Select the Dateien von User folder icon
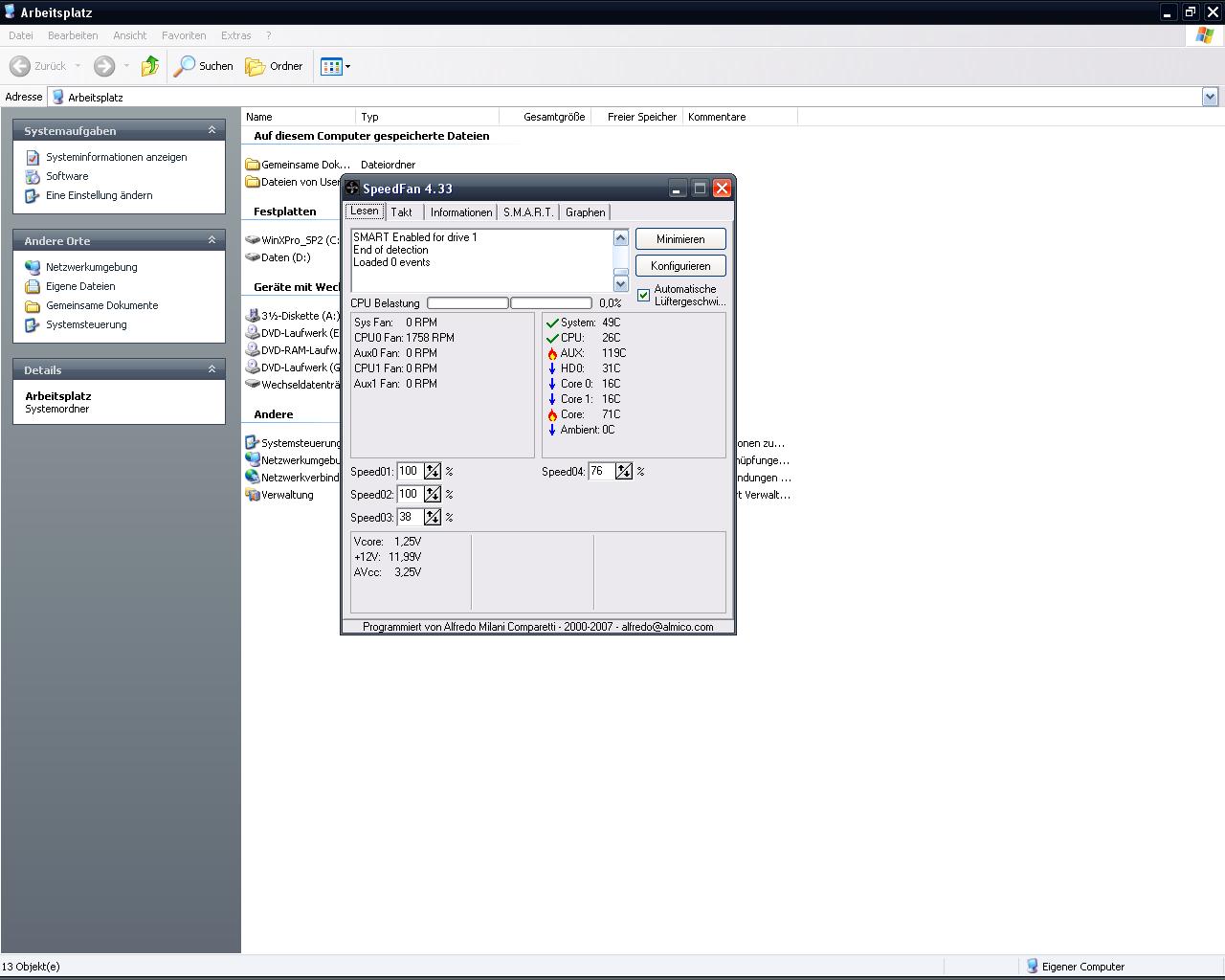The image size is (1225, 980). pyautogui.click(x=253, y=182)
